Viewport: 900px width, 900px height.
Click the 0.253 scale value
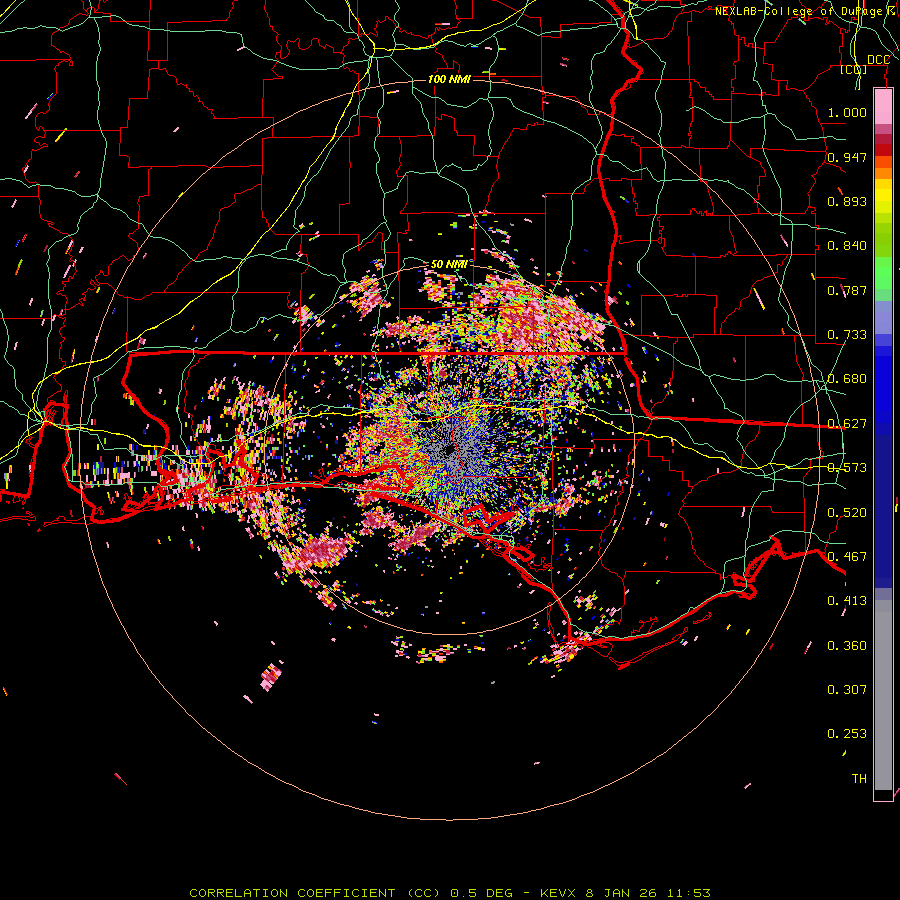847,733
